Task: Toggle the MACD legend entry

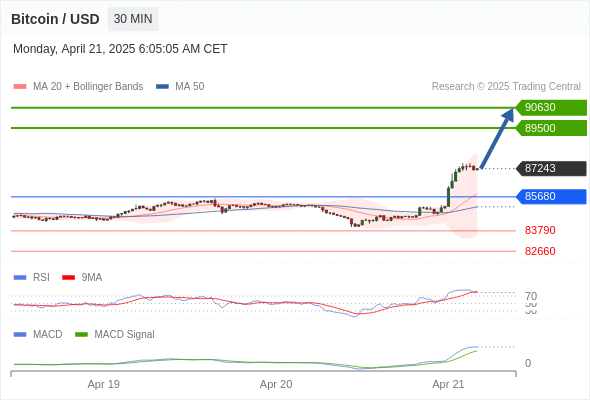Action: click(x=38, y=334)
